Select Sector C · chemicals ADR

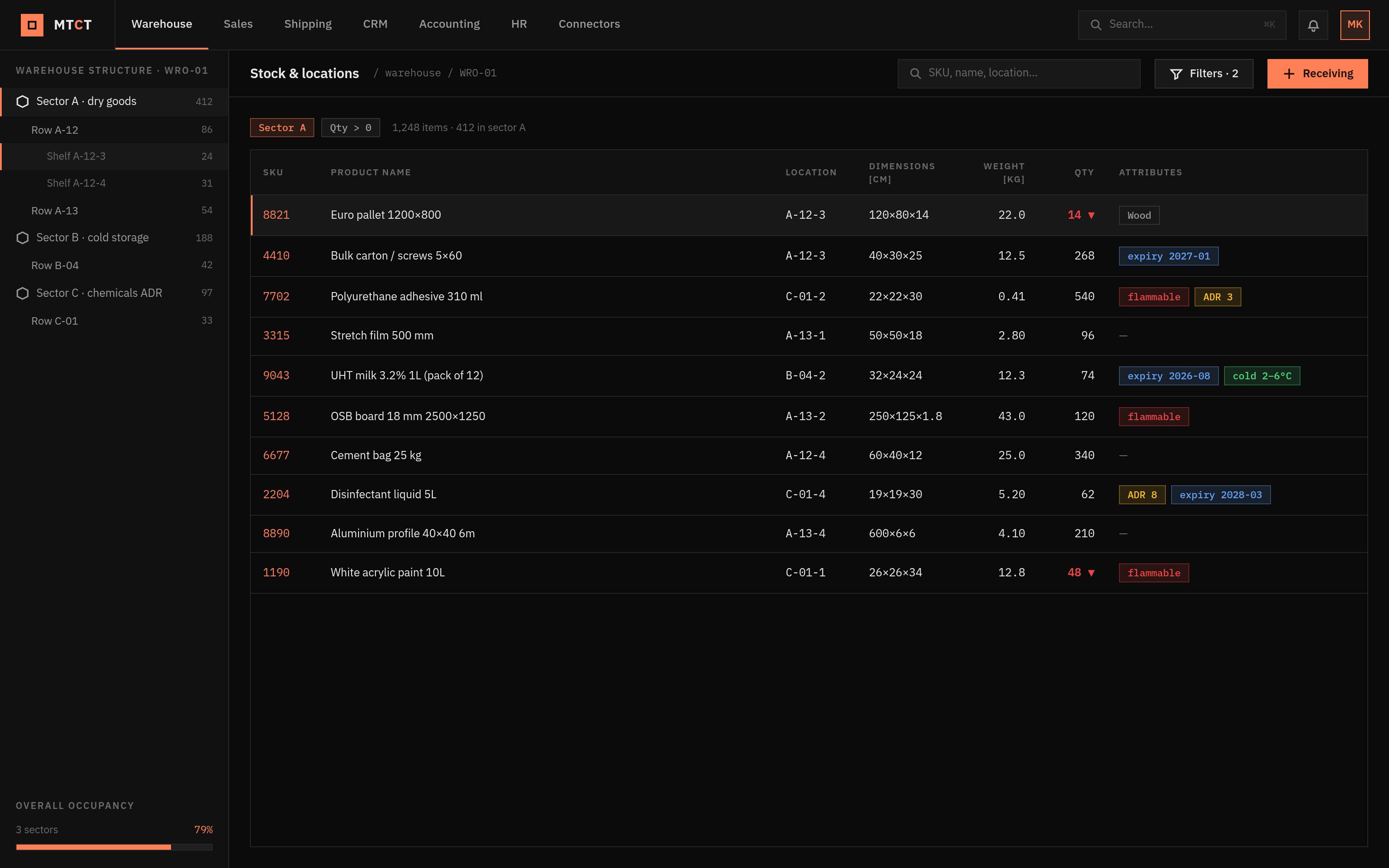(x=114, y=293)
